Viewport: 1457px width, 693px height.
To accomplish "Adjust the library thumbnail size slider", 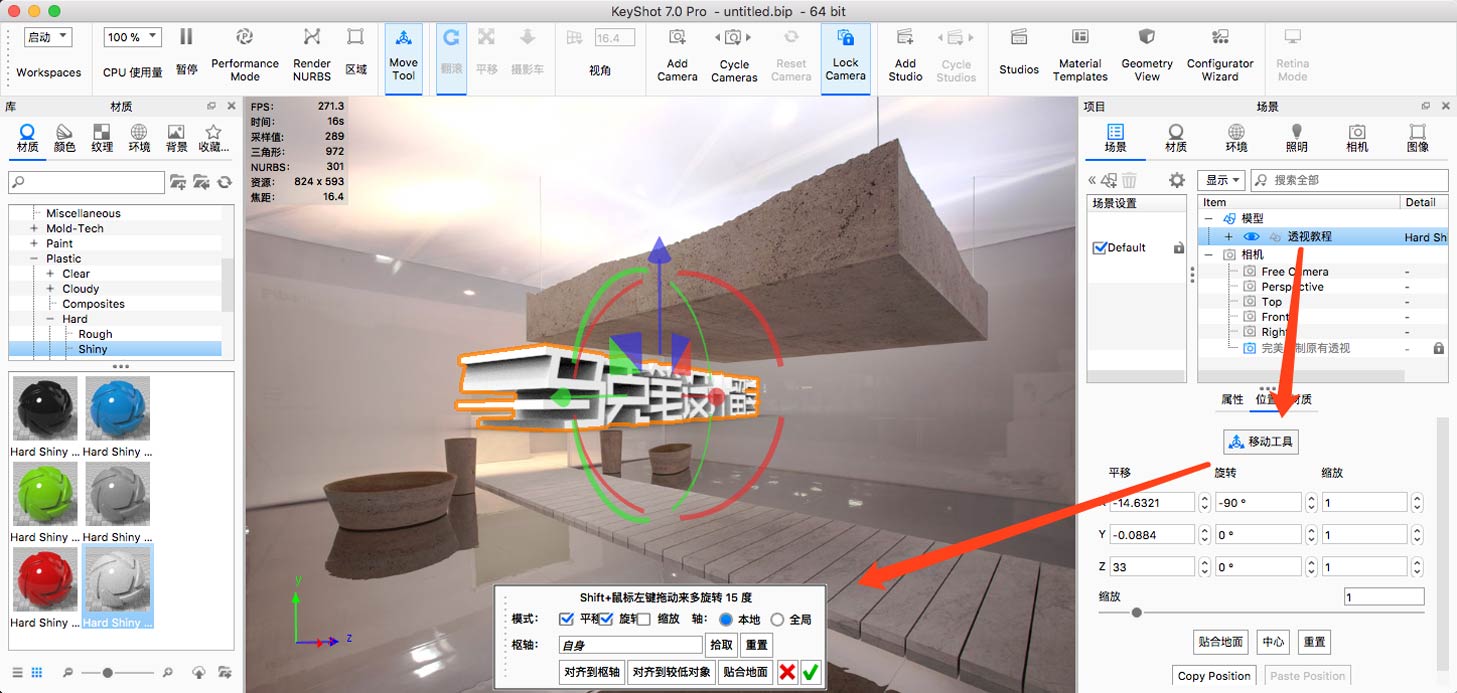I will 107,673.
